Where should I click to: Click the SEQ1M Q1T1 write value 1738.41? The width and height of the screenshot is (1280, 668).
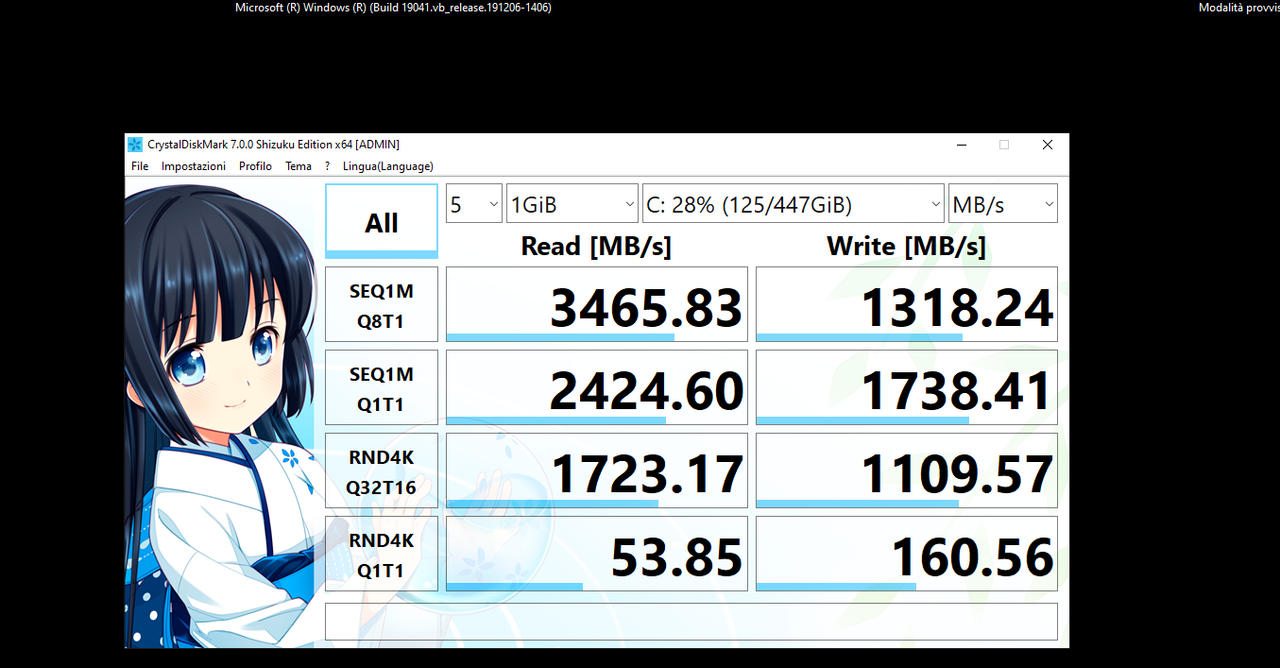tap(907, 387)
